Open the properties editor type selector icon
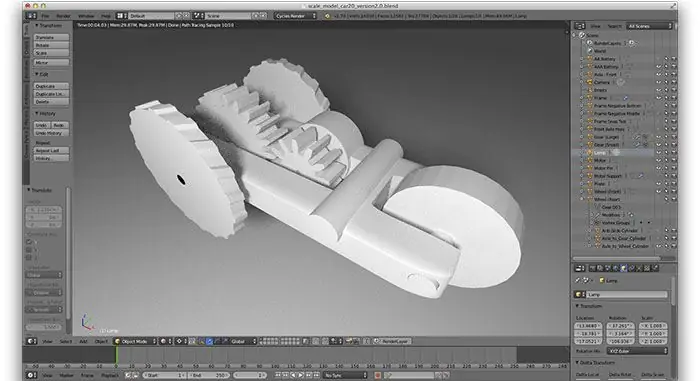Image resolution: width=700 pixels, height=381 pixels. pos(579,268)
